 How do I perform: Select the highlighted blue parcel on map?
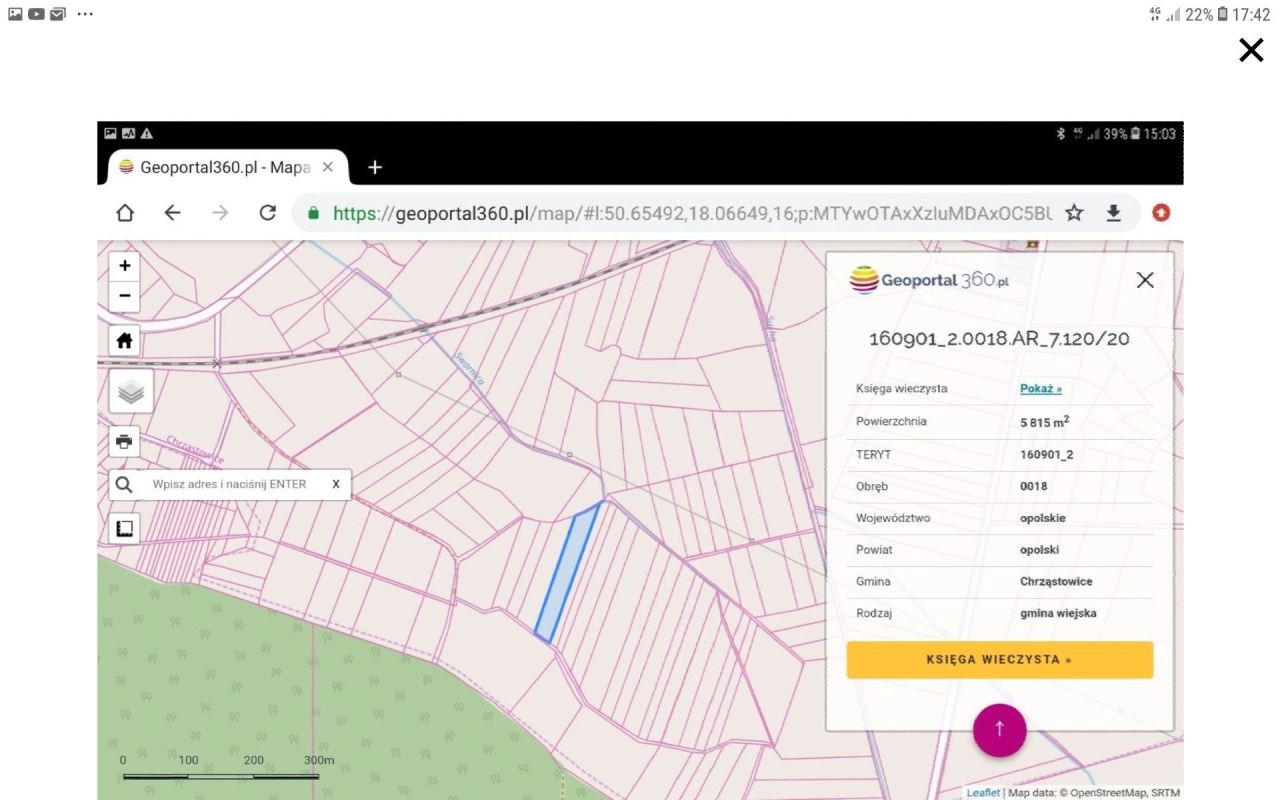[x=568, y=570]
